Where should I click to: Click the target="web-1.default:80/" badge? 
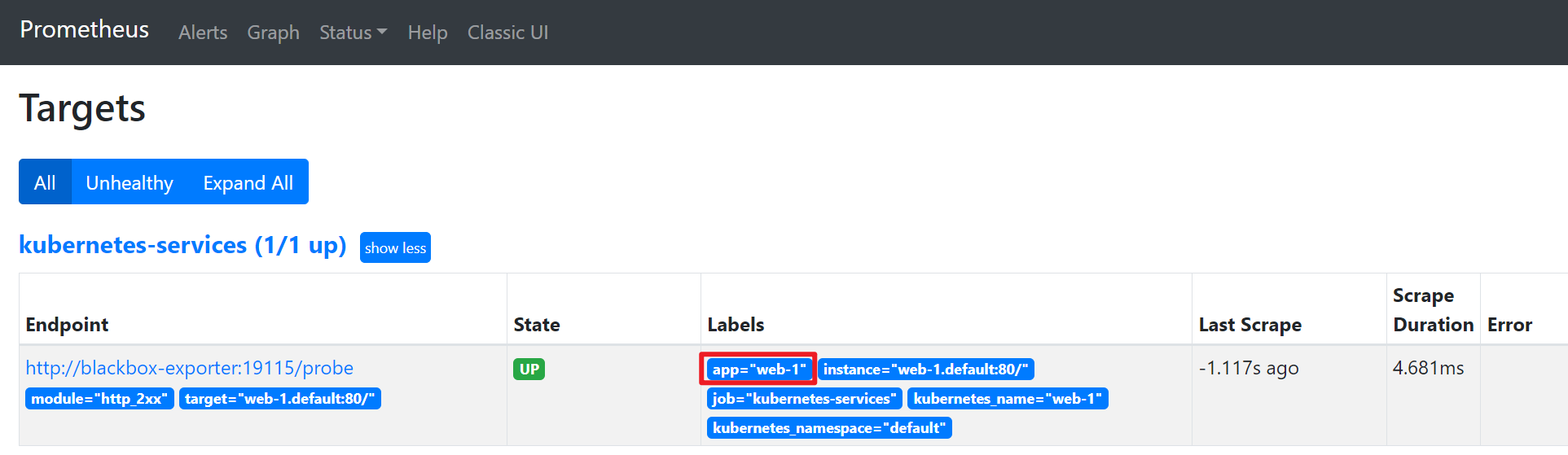pos(279,399)
